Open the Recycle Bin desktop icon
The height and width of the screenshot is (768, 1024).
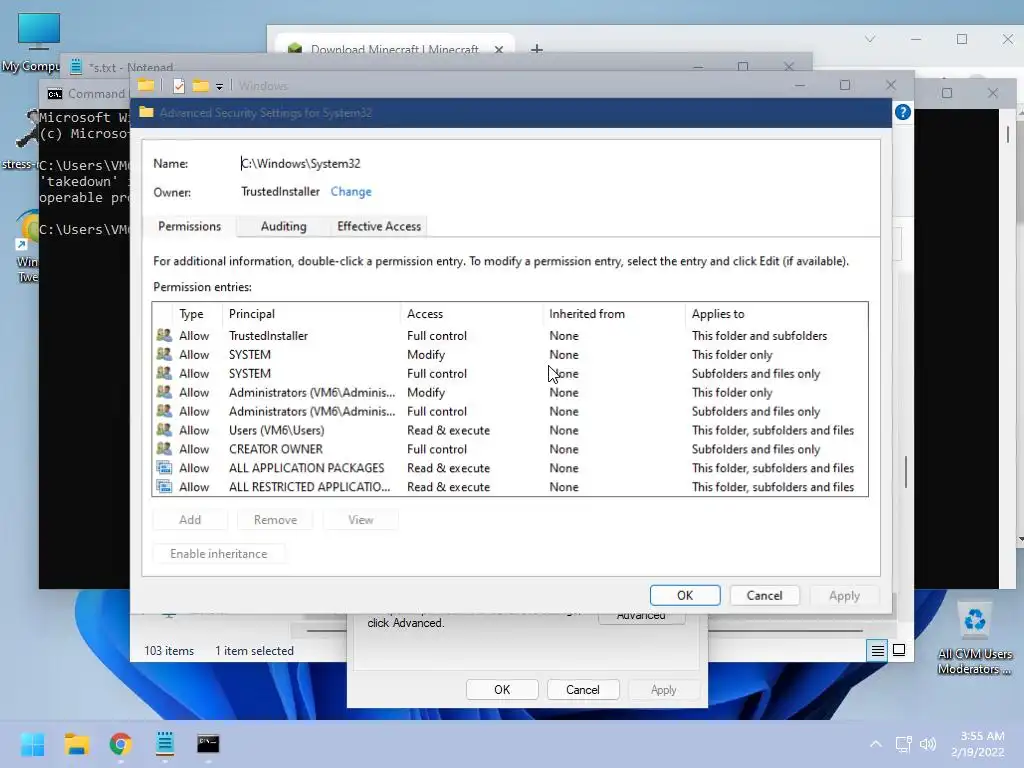(x=974, y=638)
